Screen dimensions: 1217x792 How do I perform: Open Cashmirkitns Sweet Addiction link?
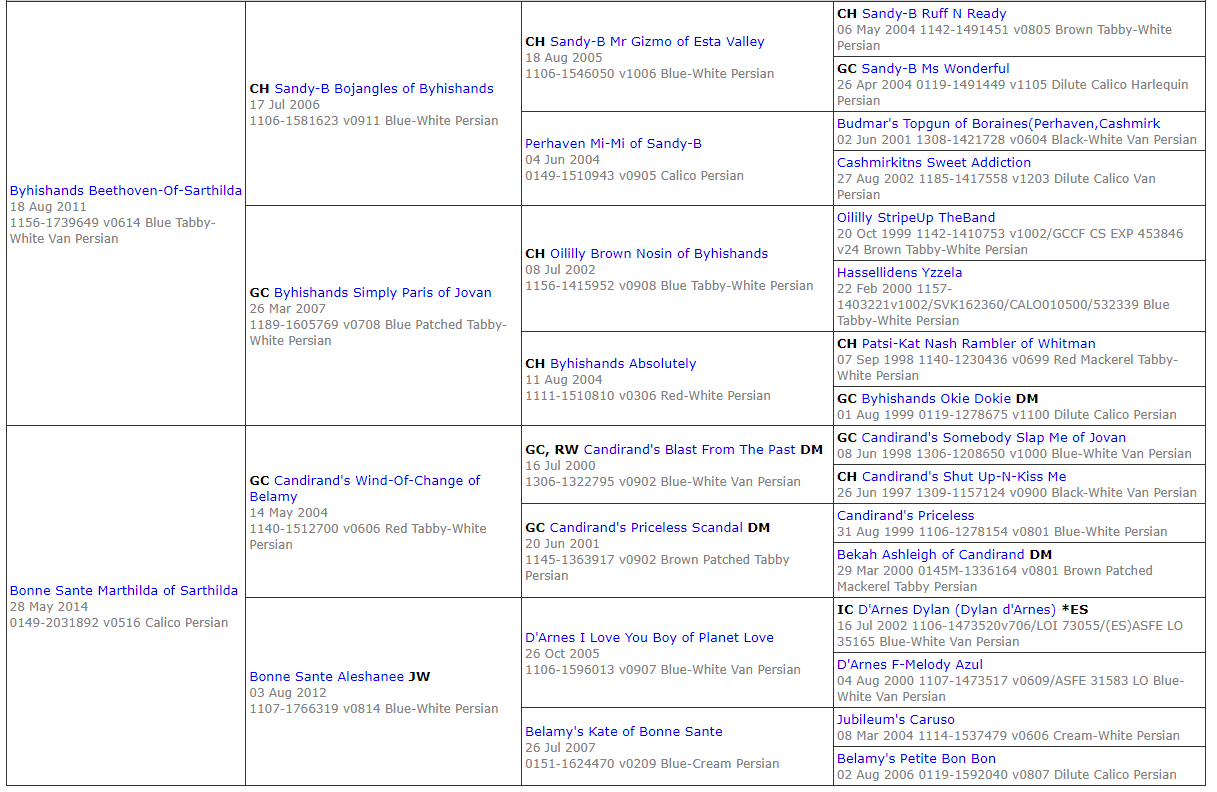(x=933, y=163)
